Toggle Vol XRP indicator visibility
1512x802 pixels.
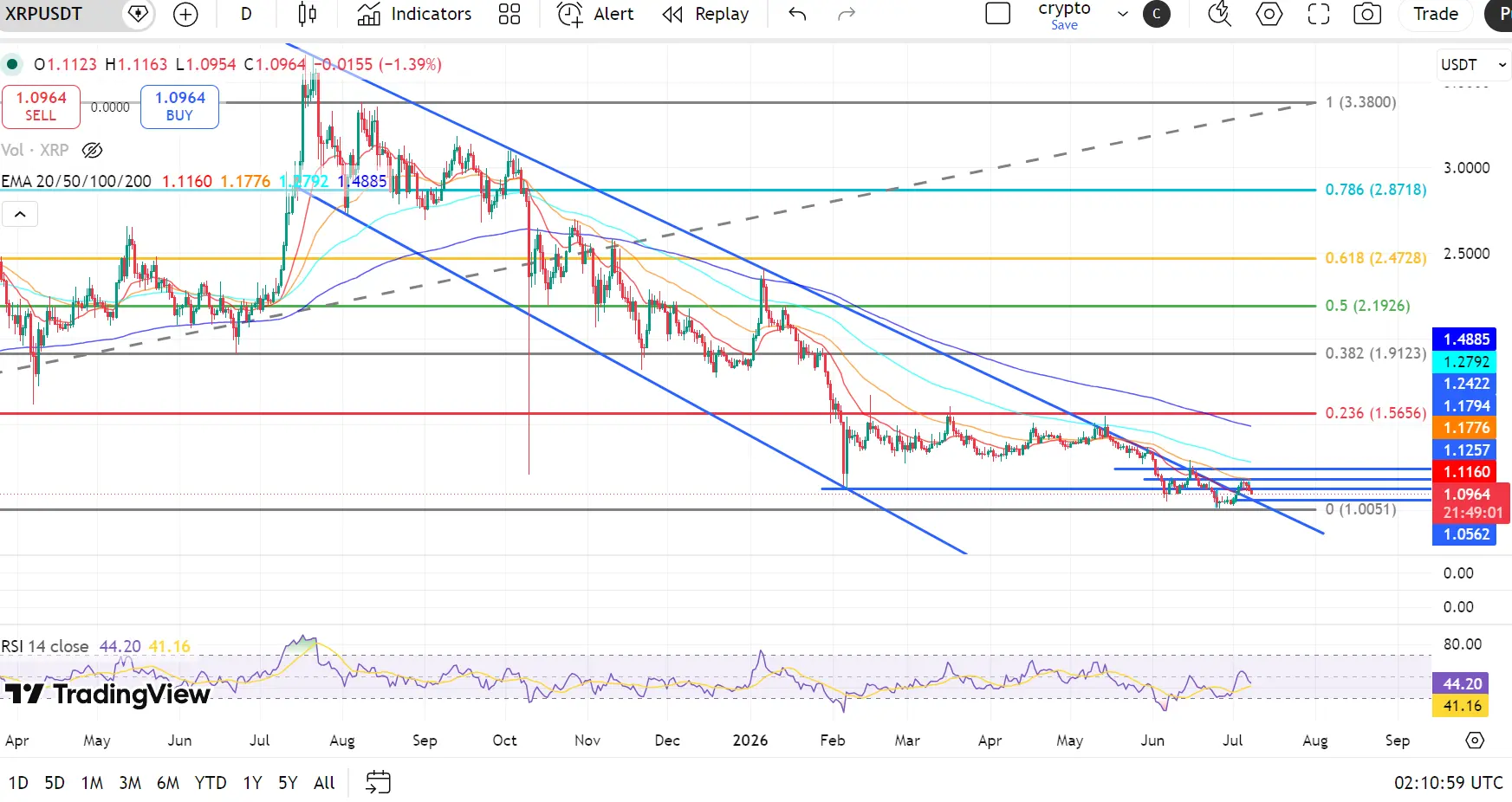92,150
